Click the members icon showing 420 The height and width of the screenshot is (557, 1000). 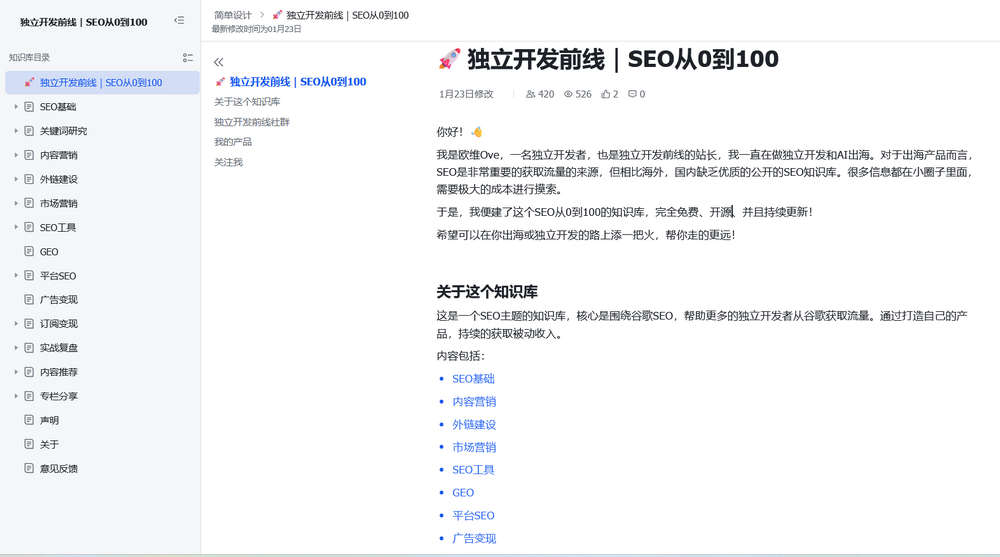click(530, 94)
